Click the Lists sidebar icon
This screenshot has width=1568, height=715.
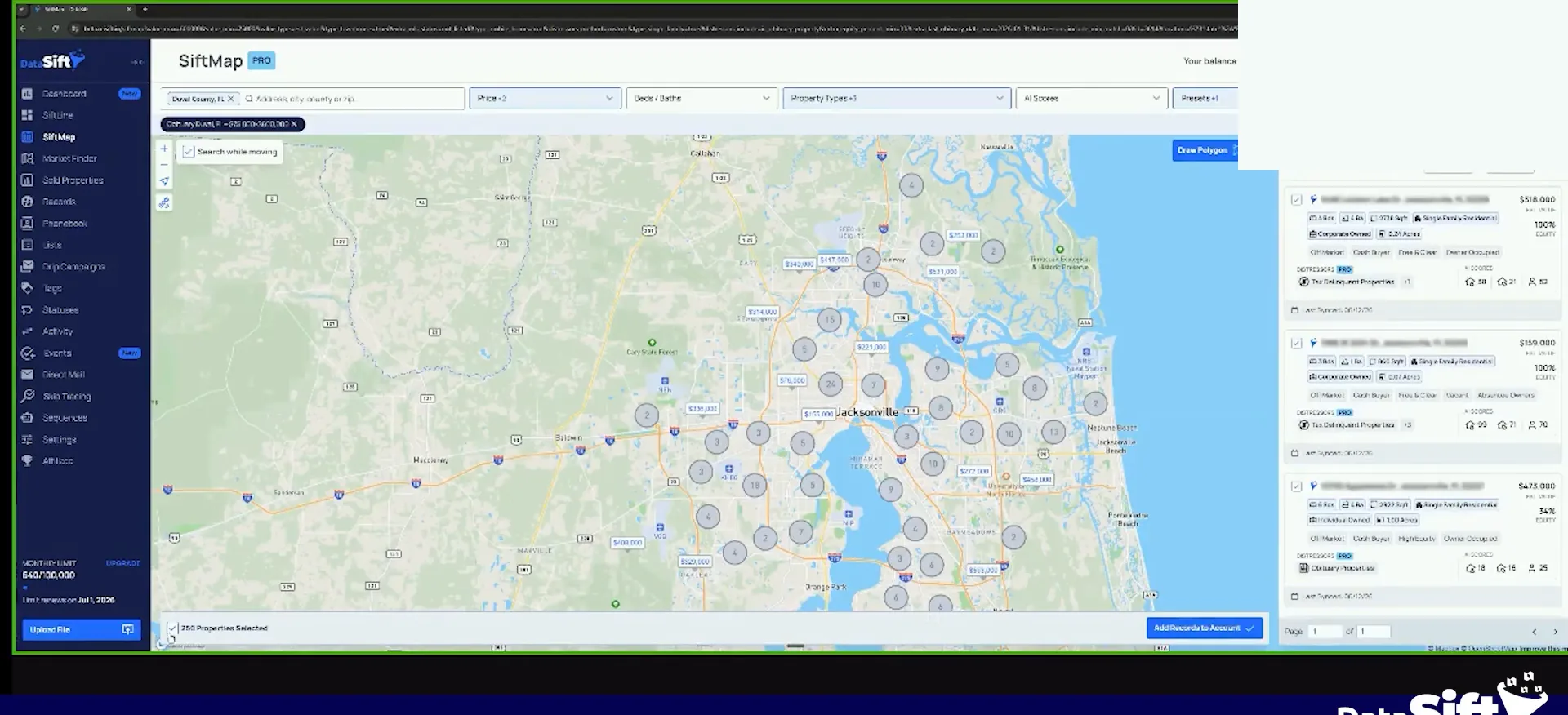click(x=27, y=245)
